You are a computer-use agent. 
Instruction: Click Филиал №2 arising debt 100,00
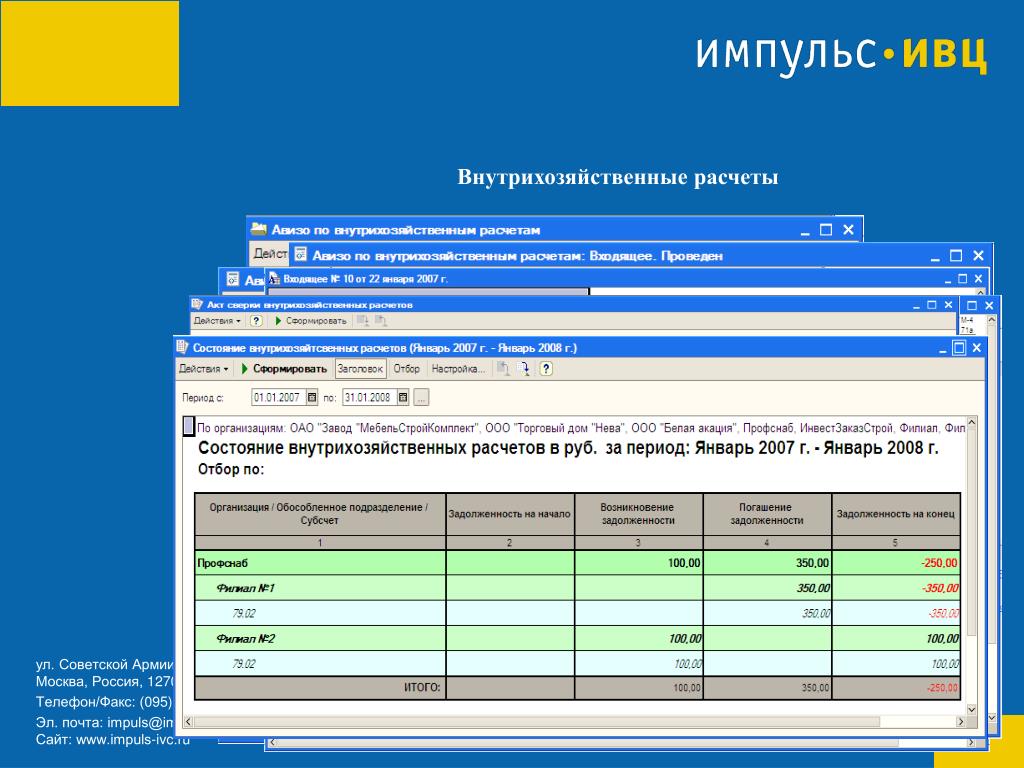[x=684, y=639]
